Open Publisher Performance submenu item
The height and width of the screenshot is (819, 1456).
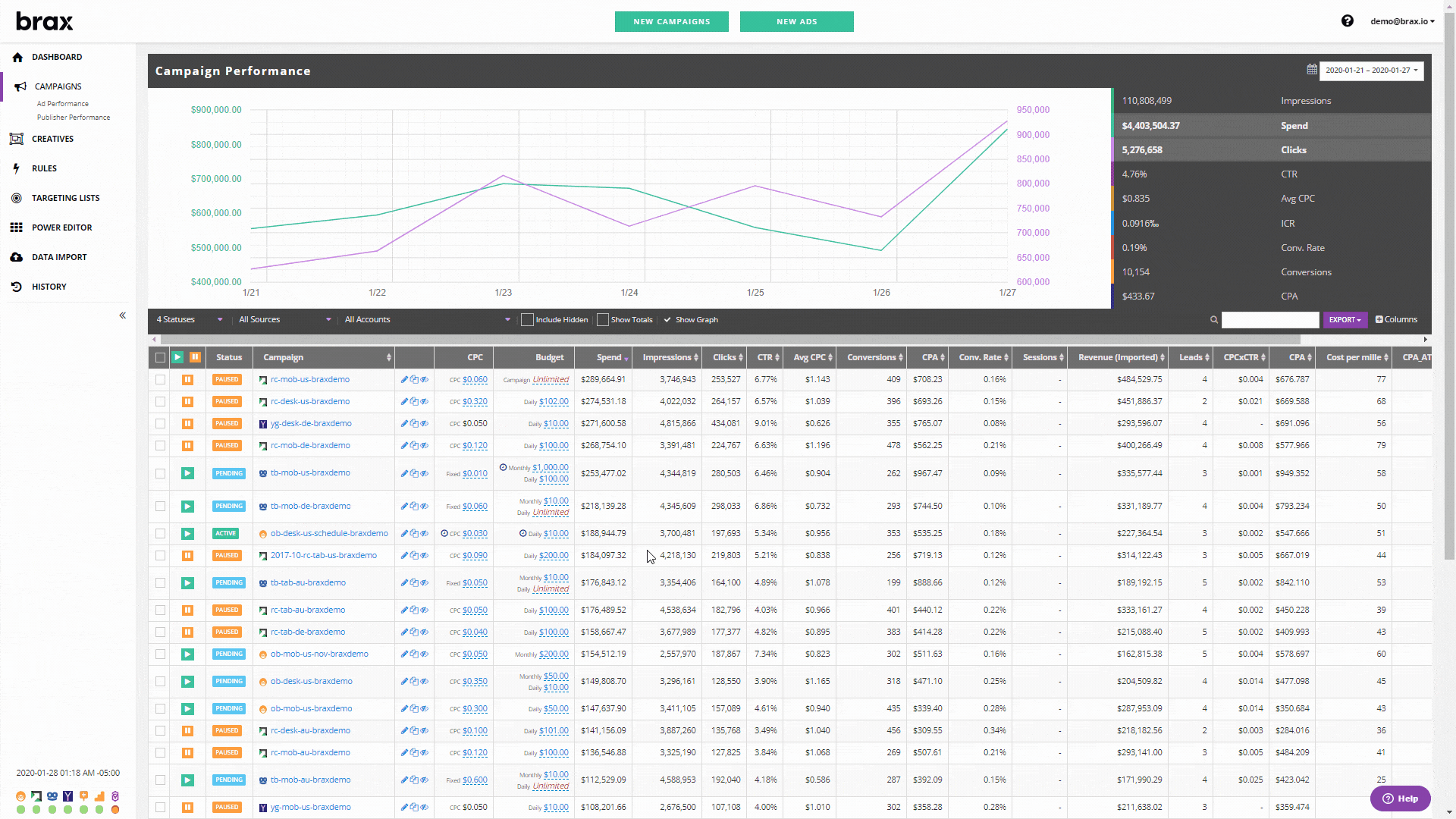coord(74,118)
